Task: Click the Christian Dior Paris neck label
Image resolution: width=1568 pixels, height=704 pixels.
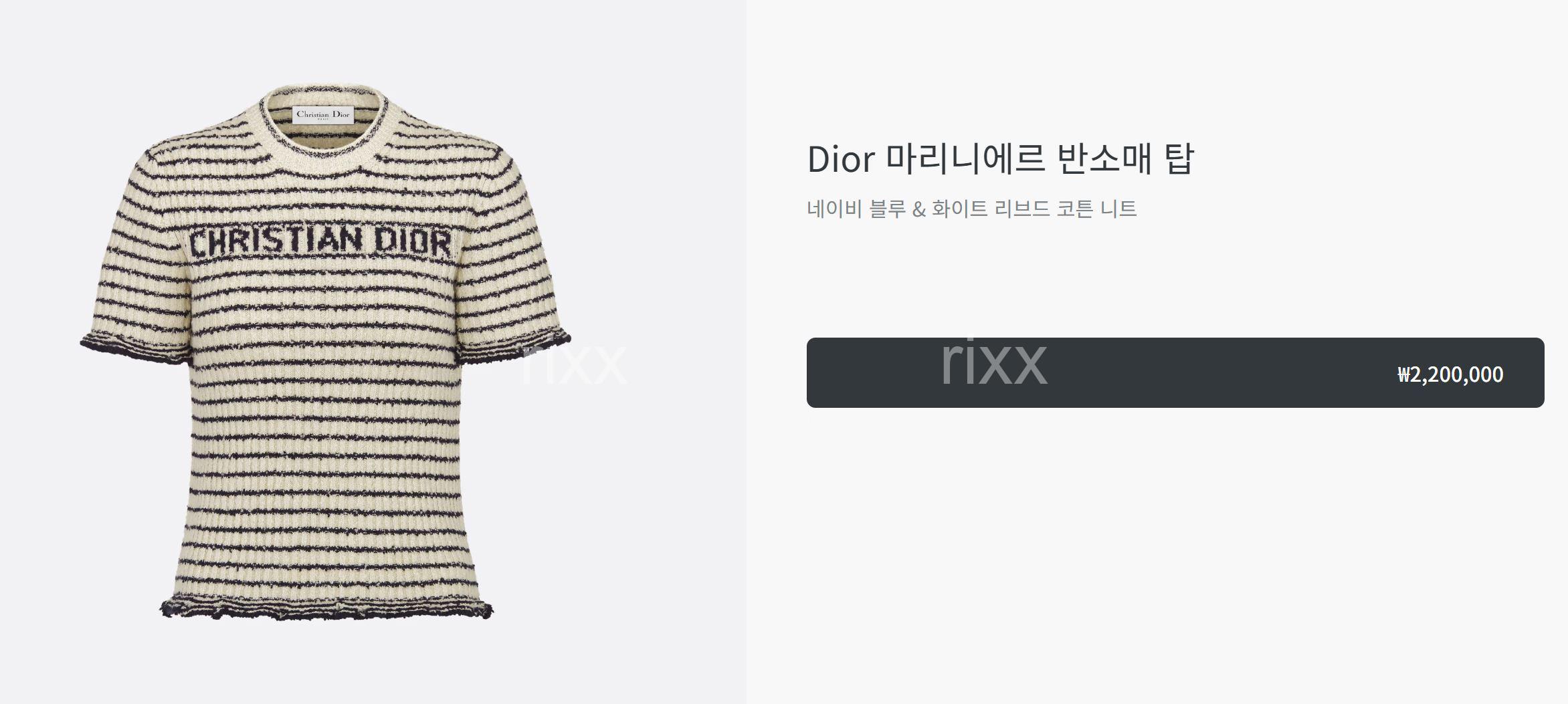Action: 323,114
